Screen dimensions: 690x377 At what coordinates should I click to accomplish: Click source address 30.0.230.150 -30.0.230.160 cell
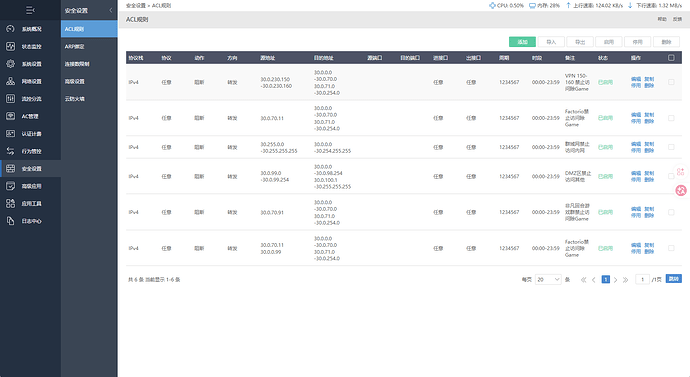tap(276, 82)
